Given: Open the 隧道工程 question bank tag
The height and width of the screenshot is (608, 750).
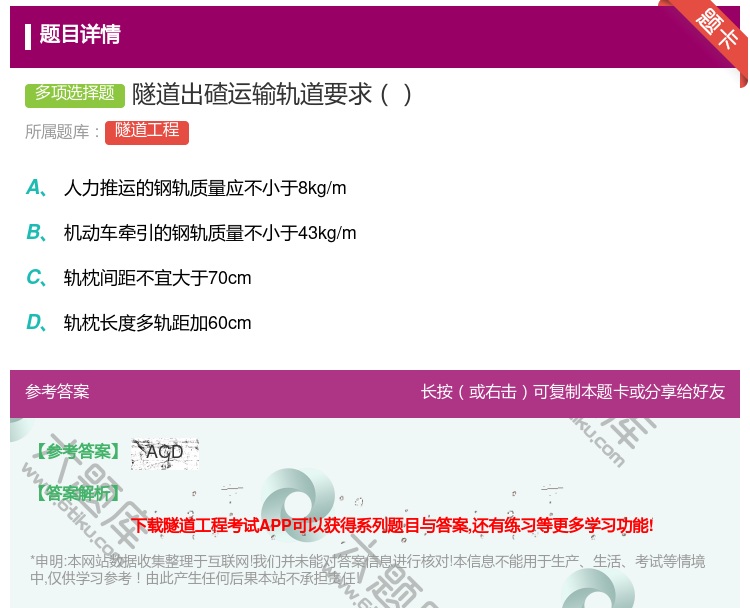Looking at the screenshot, I should point(147,132).
